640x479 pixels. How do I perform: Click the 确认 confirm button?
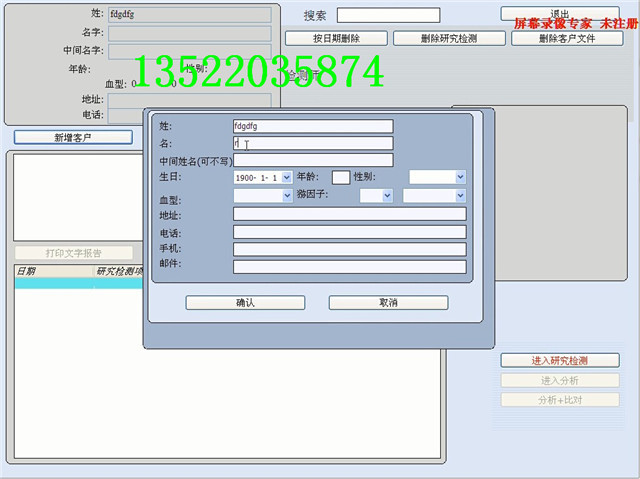click(x=245, y=302)
